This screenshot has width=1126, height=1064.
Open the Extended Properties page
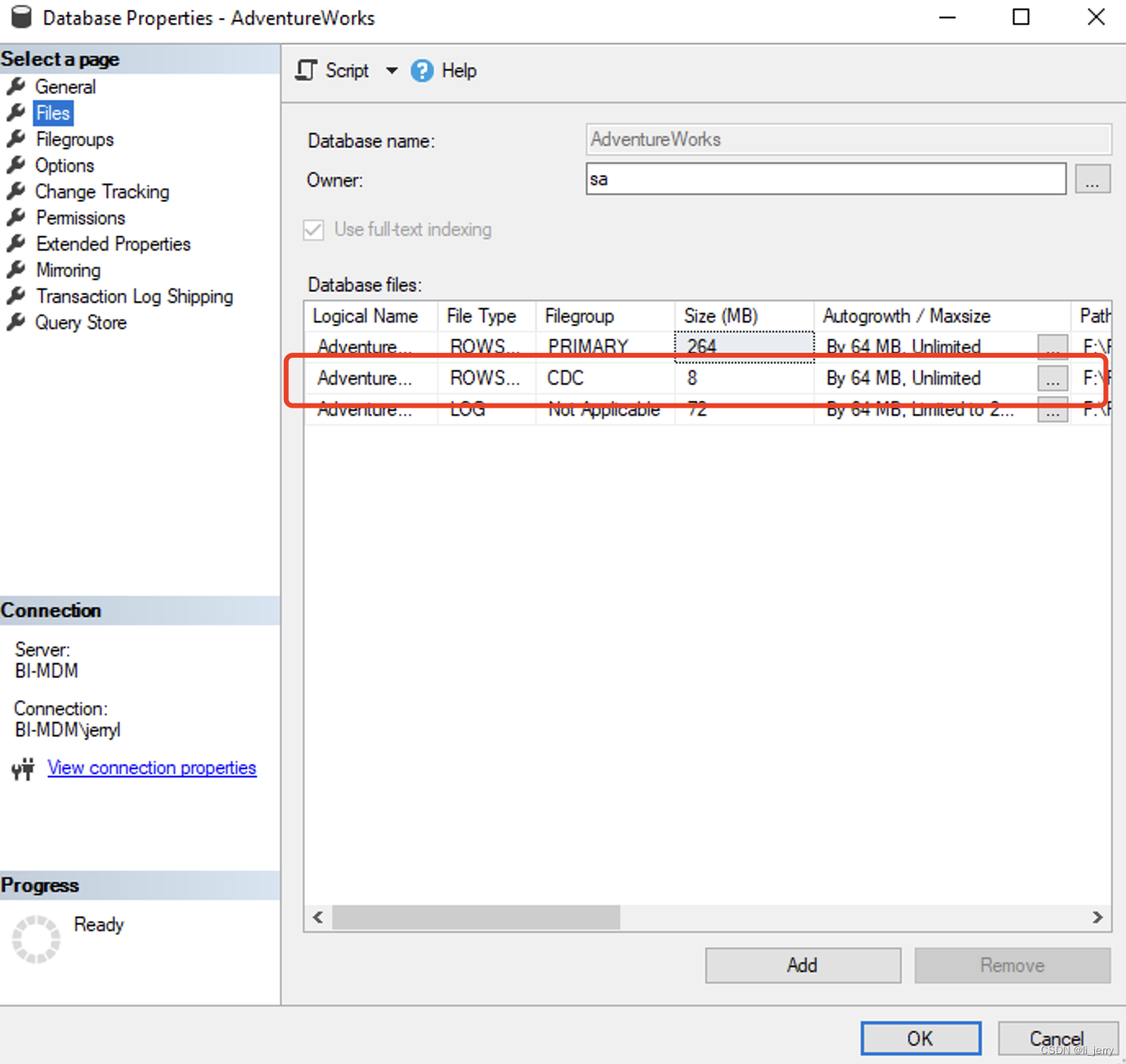pos(113,244)
